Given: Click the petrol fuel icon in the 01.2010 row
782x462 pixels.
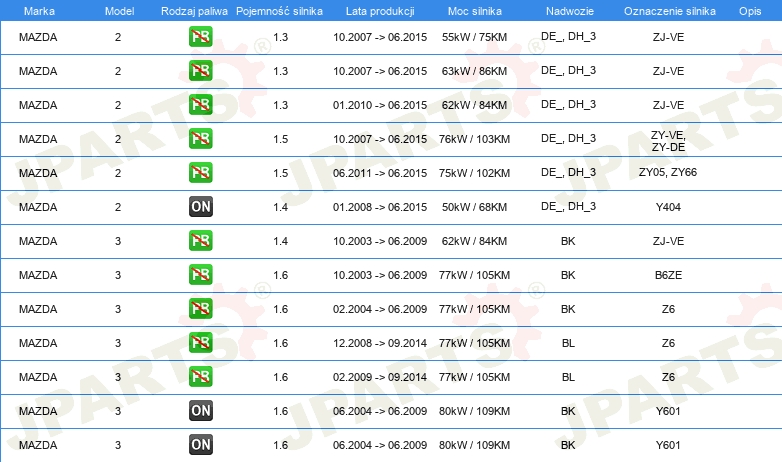Looking at the screenshot, I should click(x=200, y=105).
